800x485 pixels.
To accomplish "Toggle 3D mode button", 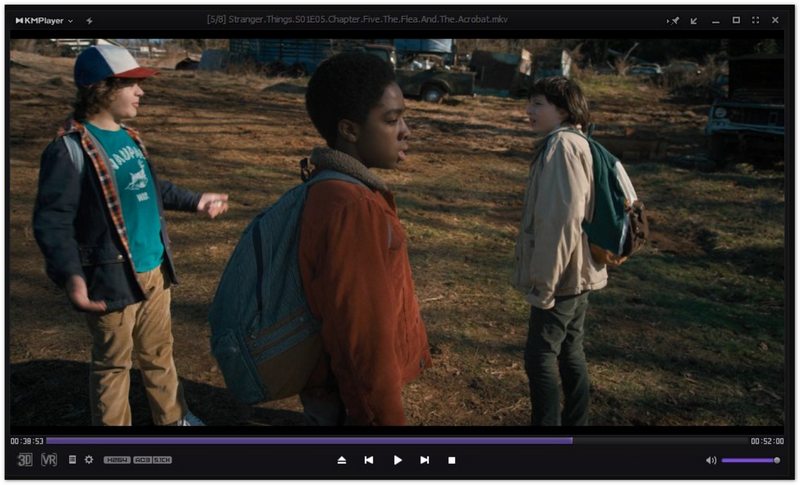I will tap(25, 460).
